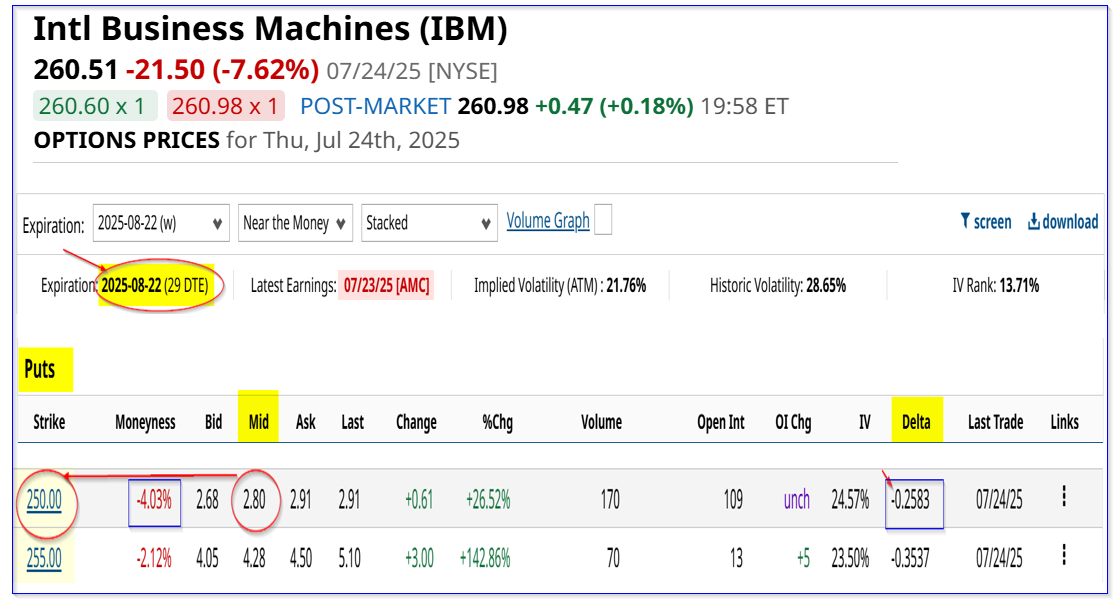Open the 250.00 strike link
The width and height of the screenshot is (1115, 599).
click(44, 500)
